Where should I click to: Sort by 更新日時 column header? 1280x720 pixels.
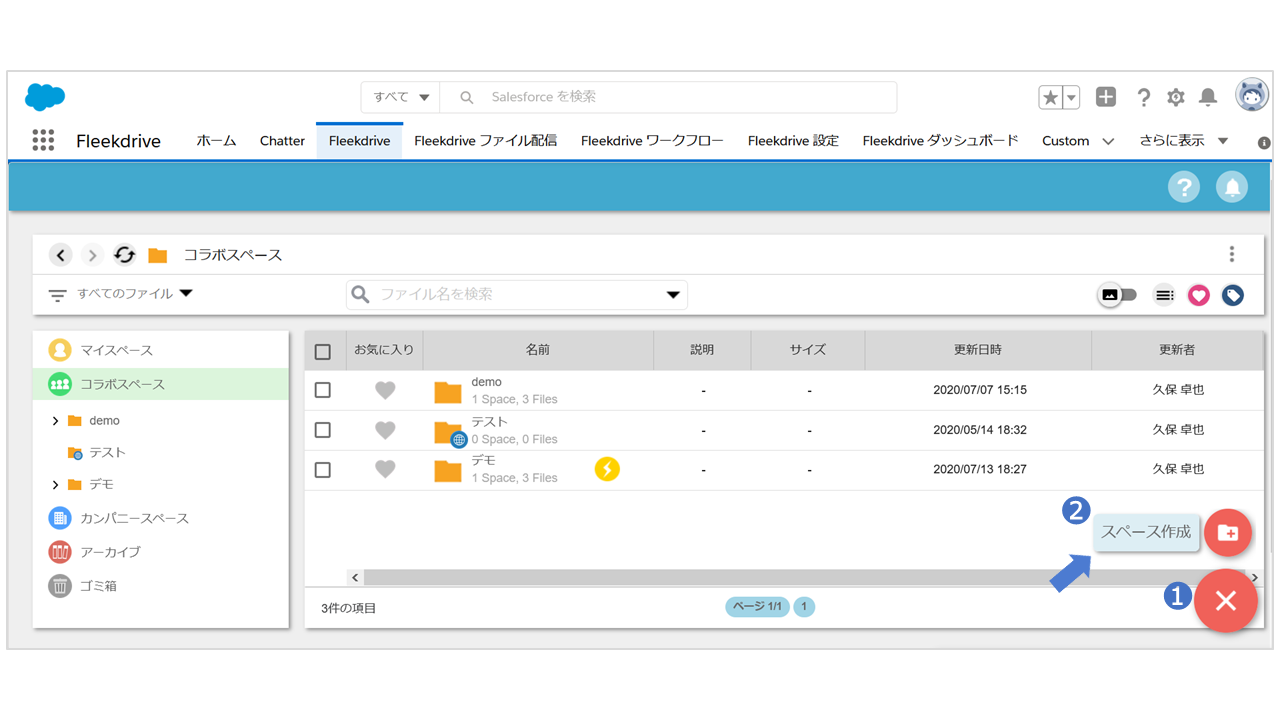tap(978, 350)
